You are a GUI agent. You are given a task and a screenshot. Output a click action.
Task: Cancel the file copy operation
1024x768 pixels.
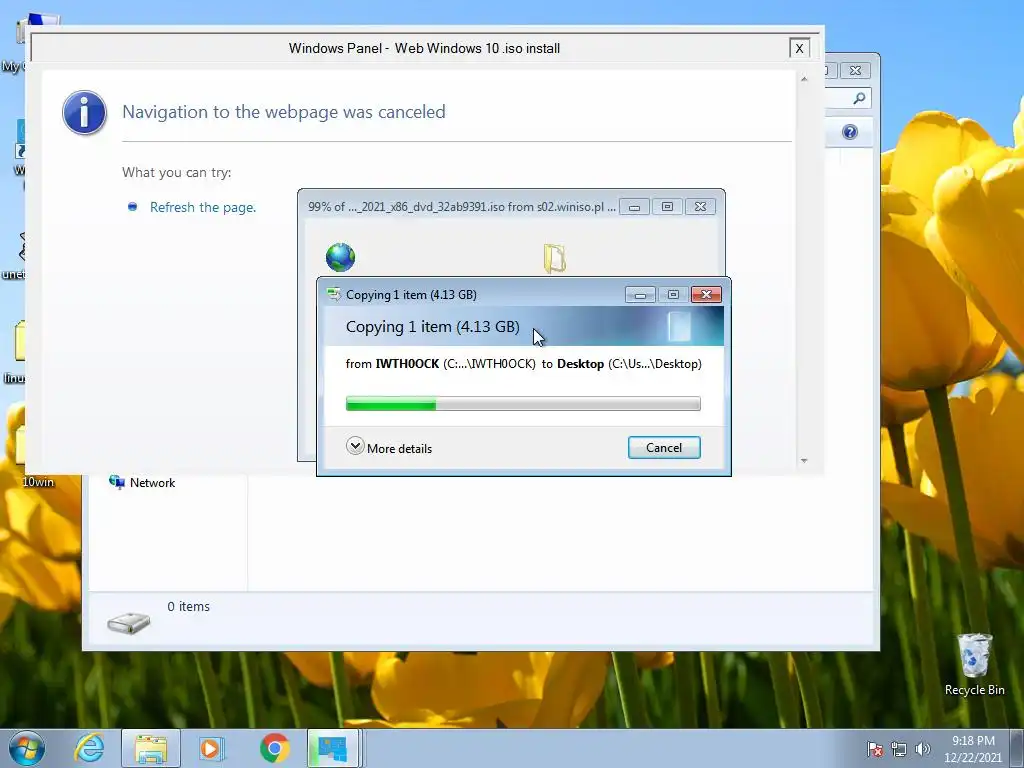(x=664, y=448)
